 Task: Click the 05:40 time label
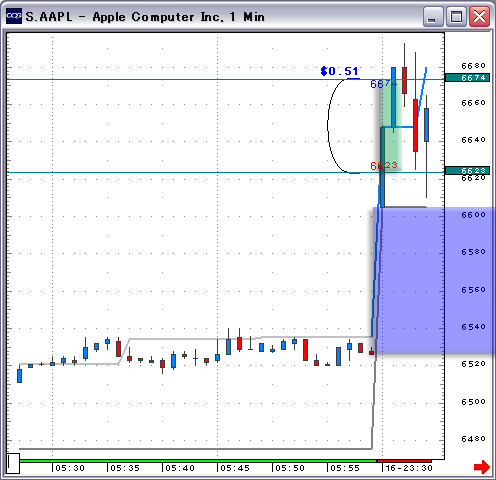(180, 468)
